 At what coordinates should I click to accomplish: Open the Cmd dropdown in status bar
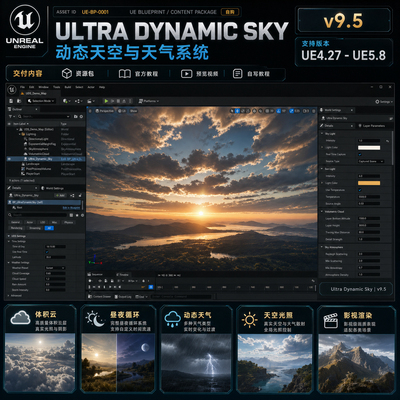click(141, 296)
